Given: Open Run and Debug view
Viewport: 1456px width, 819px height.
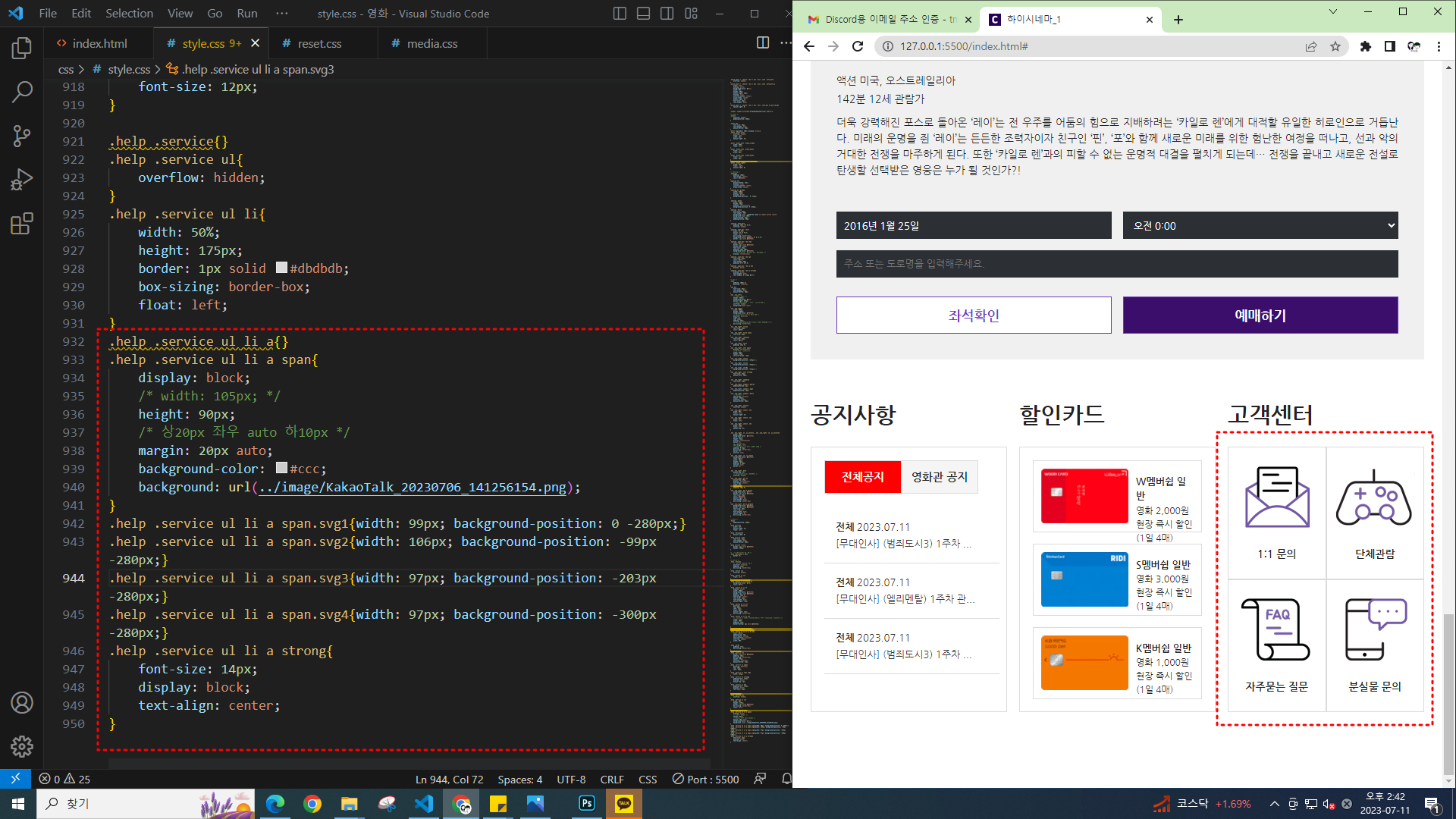Looking at the screenshot, I should tap(21, 180).
